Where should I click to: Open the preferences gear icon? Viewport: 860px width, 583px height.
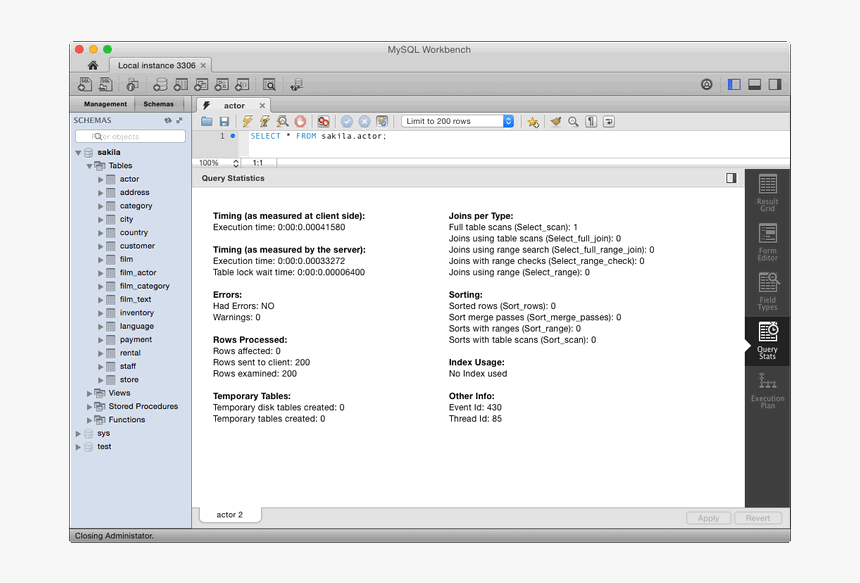click(706, 84)
